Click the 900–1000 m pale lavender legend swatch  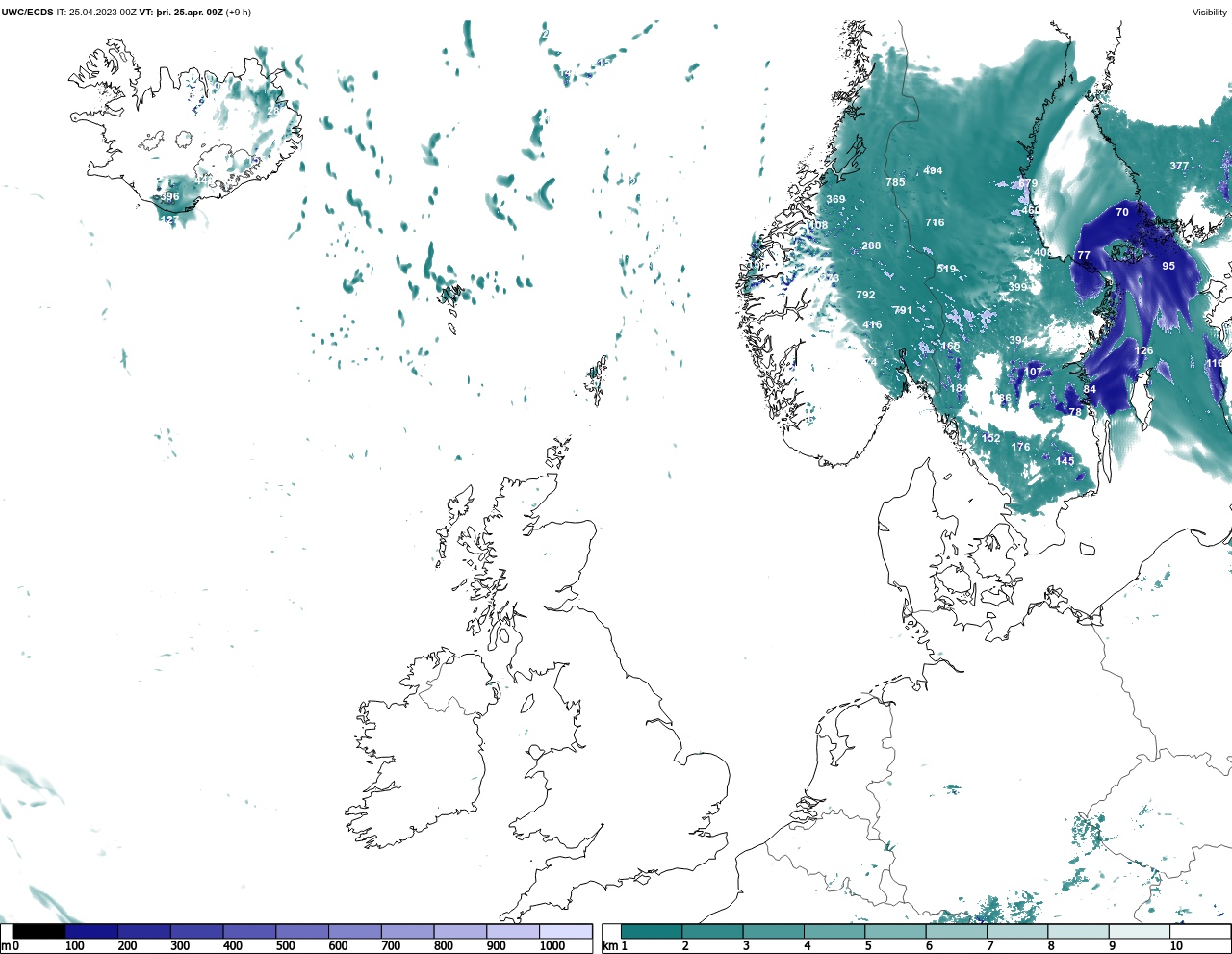pyautogui.click(x=513, y=931)
